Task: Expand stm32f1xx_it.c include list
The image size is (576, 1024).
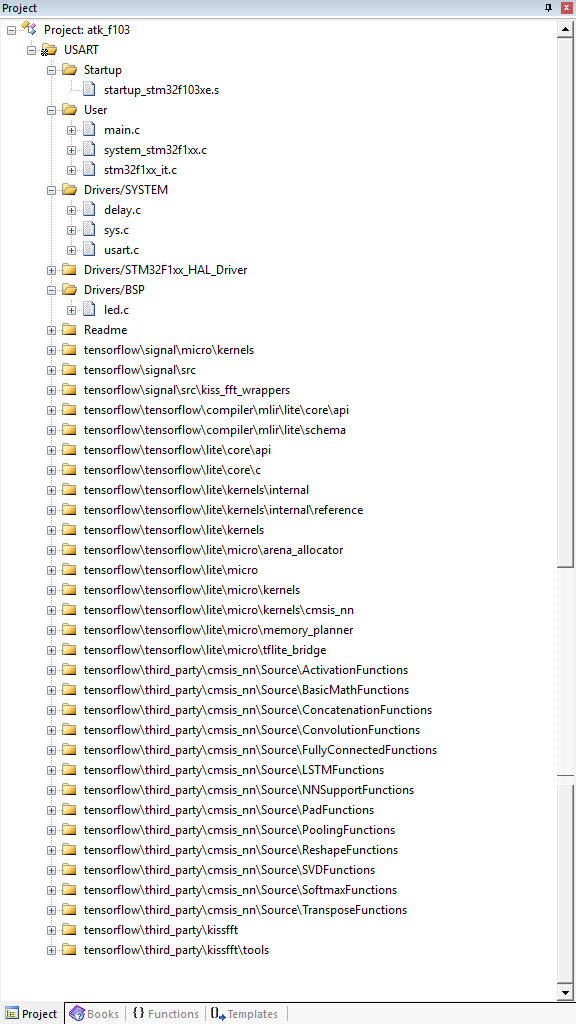Action: 71,170
